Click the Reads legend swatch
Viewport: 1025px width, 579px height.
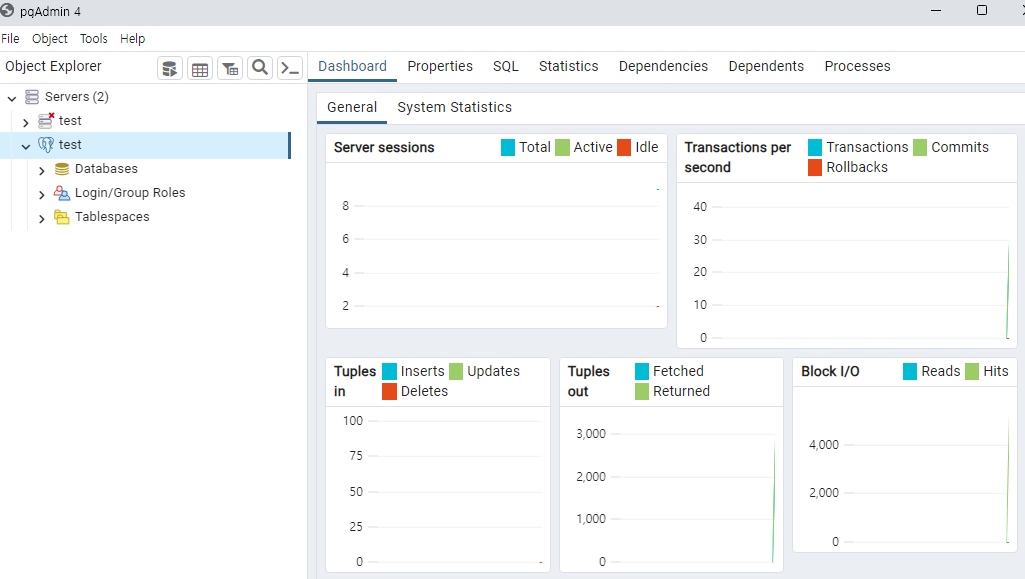click(x=910, y=372)
